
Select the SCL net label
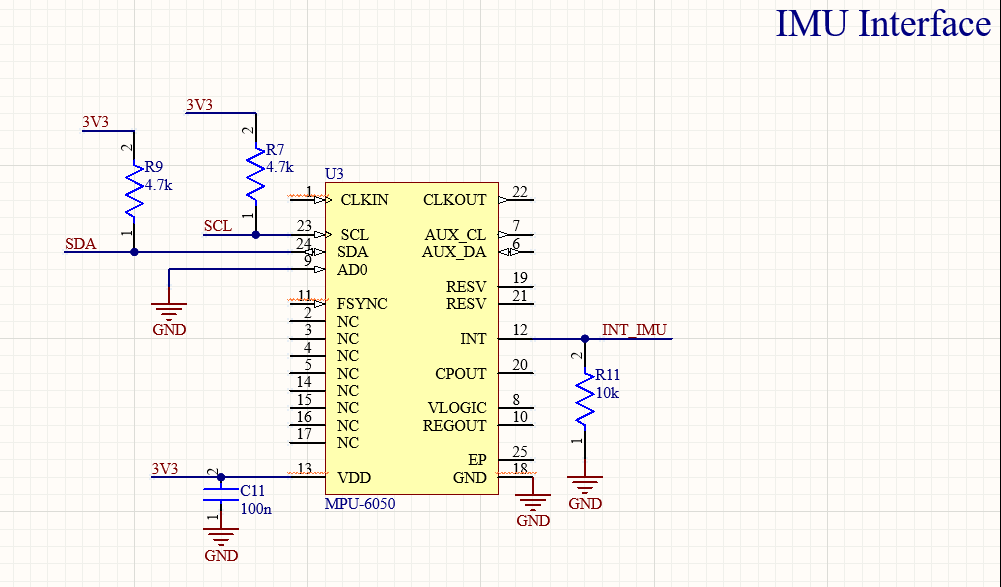click(218, 226)
